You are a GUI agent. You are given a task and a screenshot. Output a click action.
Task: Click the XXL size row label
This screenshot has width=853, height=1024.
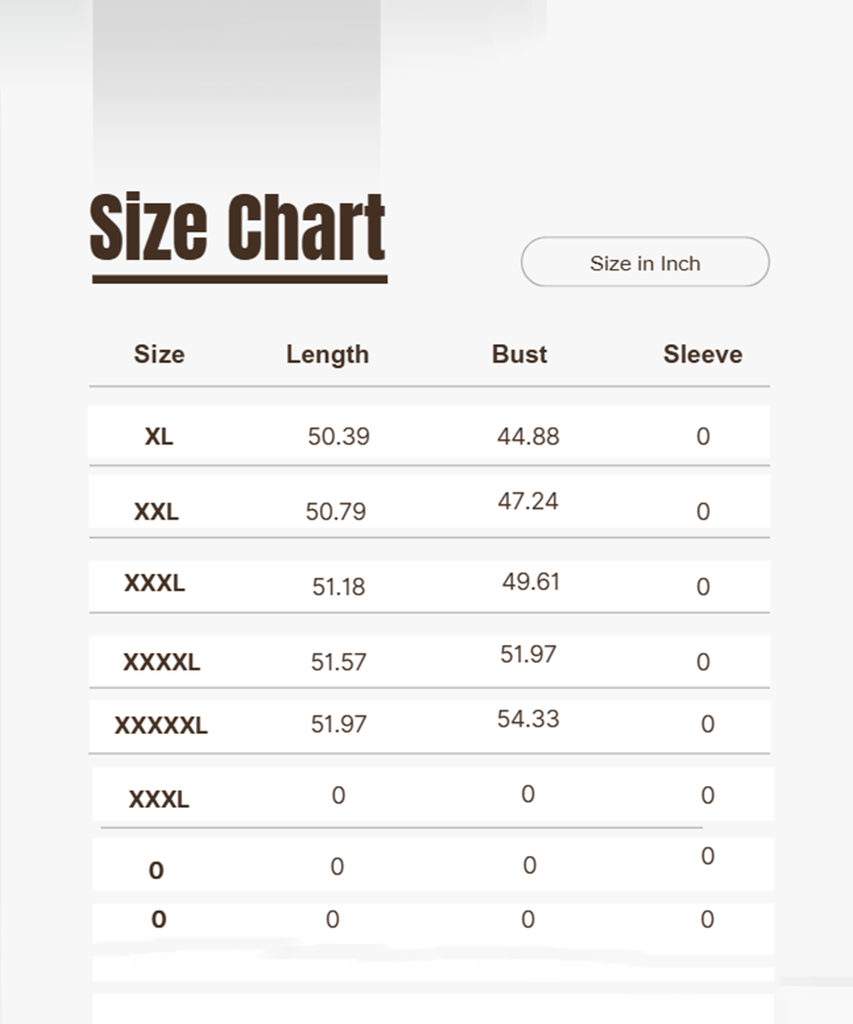click(156, 512)
